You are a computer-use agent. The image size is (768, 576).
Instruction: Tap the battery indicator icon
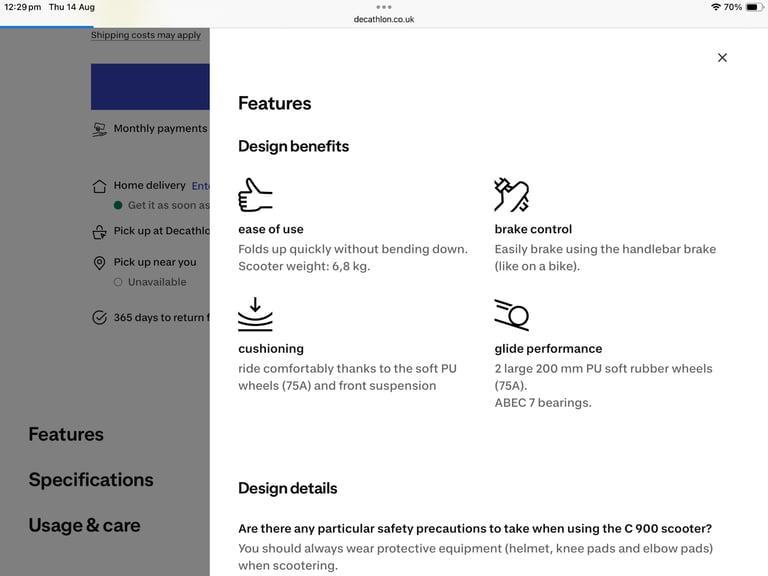[x=754, y=7]
